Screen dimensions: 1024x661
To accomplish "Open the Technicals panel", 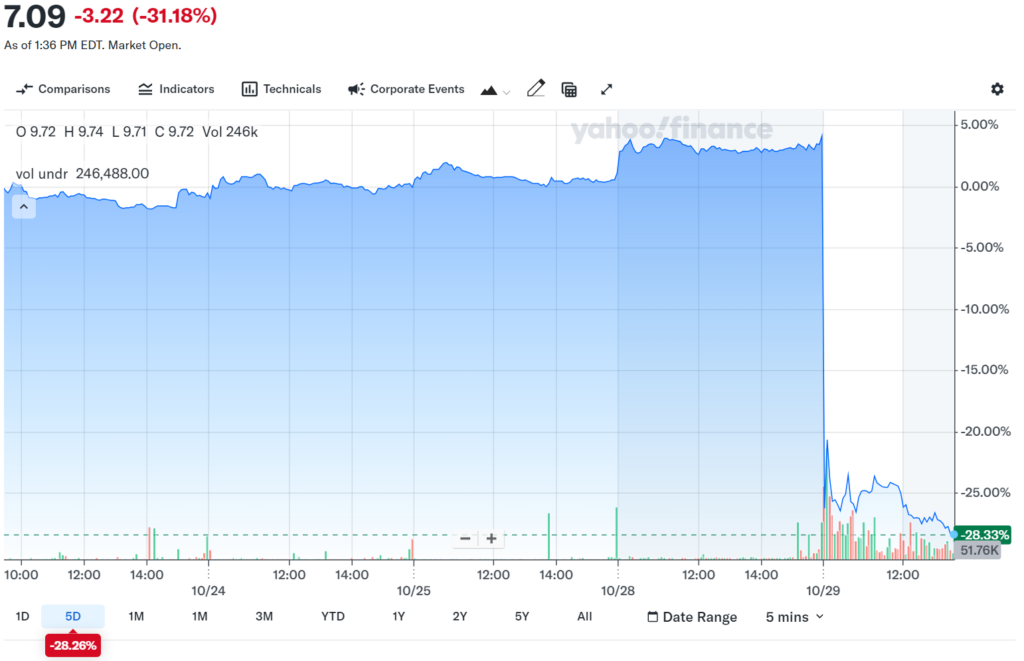I will click(x=281, y=89).
